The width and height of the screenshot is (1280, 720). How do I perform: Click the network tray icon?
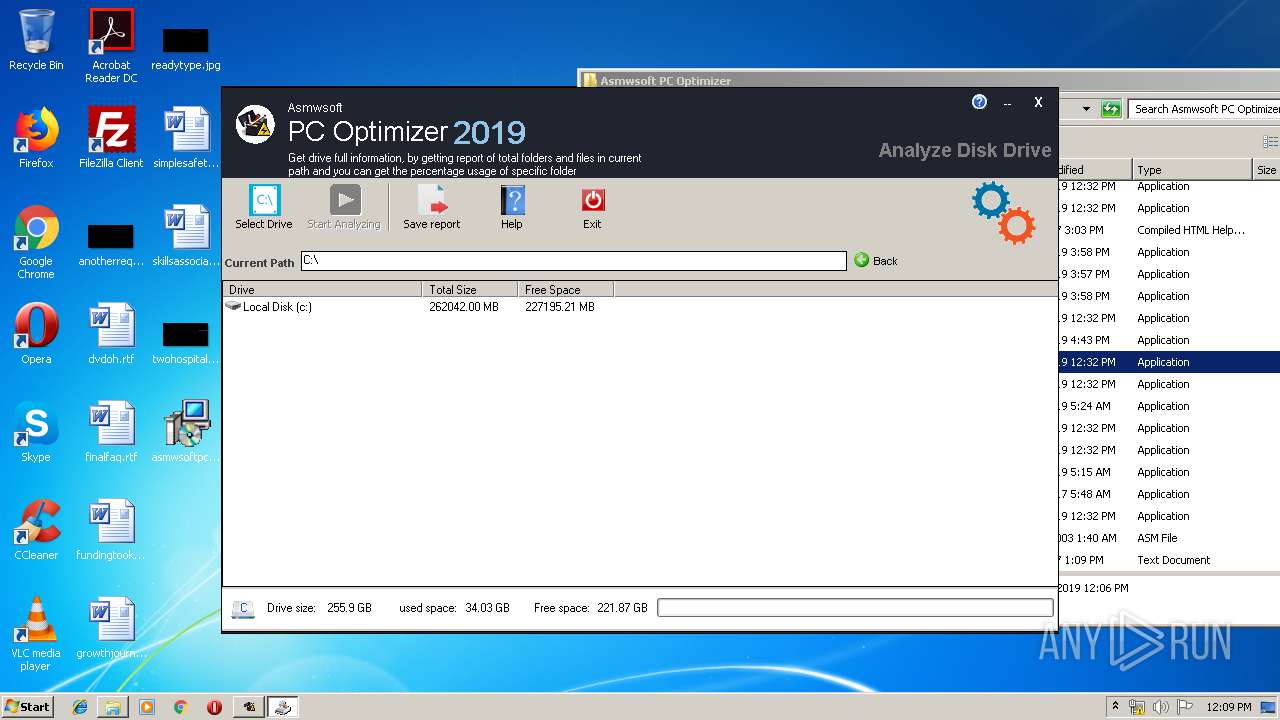1138,707
